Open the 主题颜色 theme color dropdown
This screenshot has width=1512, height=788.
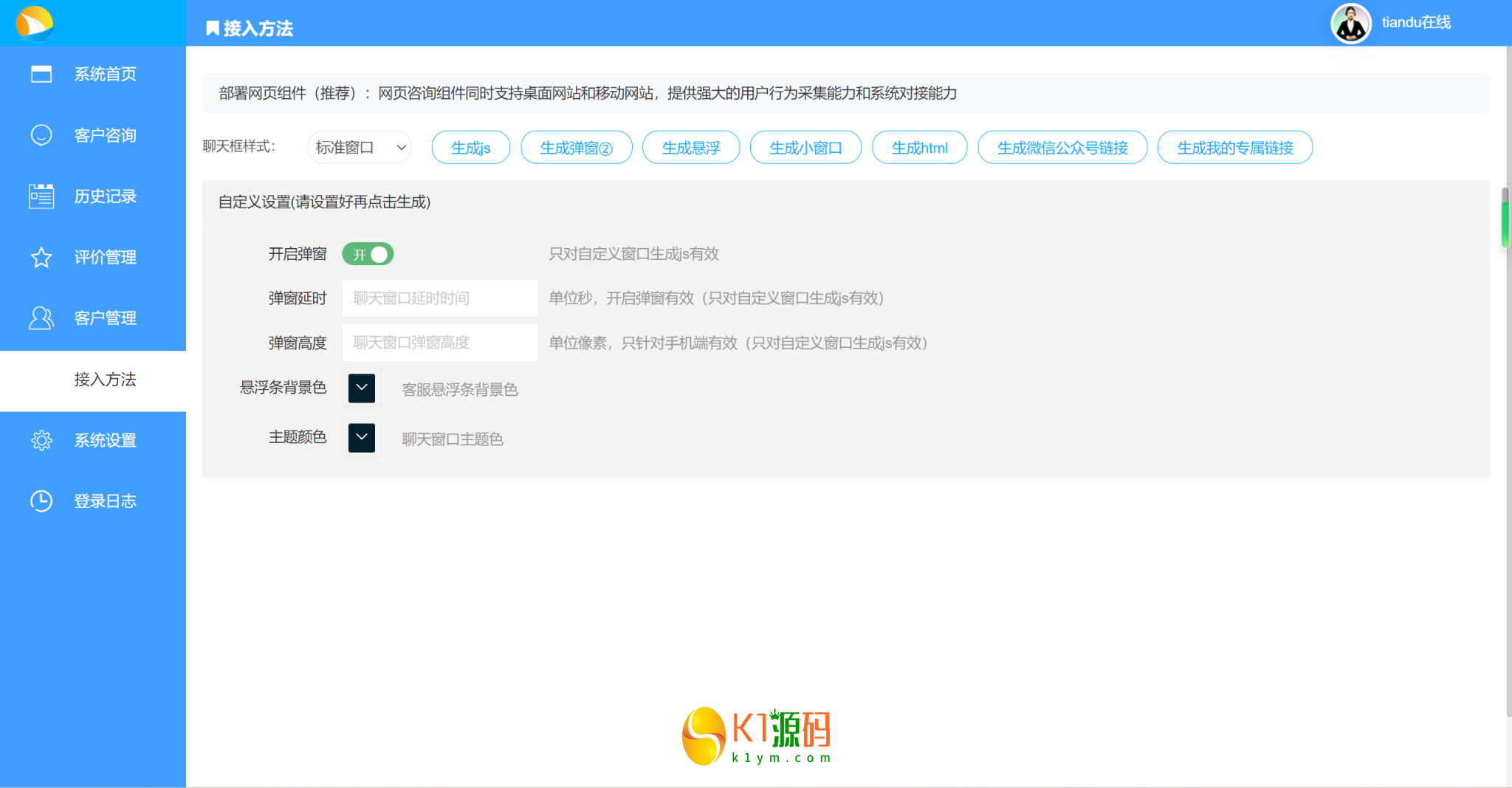coord(361,437)
